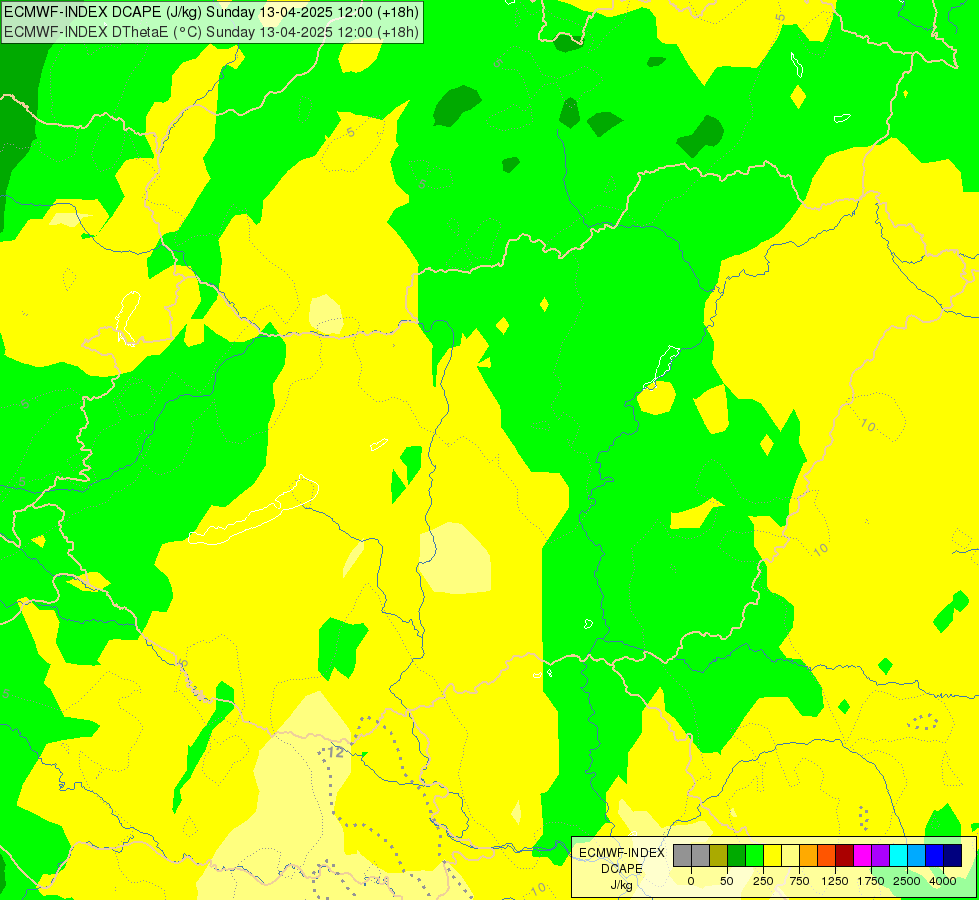The height and width of the screenshot is (900, 979).
Task: Click the DCAPE label in the legend
Action: tap(622, 869)
